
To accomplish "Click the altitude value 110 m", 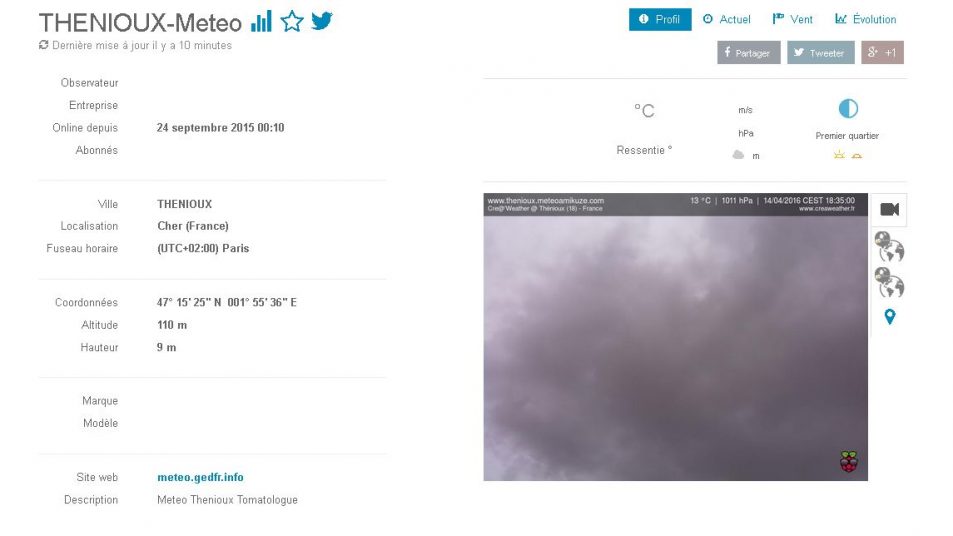I will (172, 325).
